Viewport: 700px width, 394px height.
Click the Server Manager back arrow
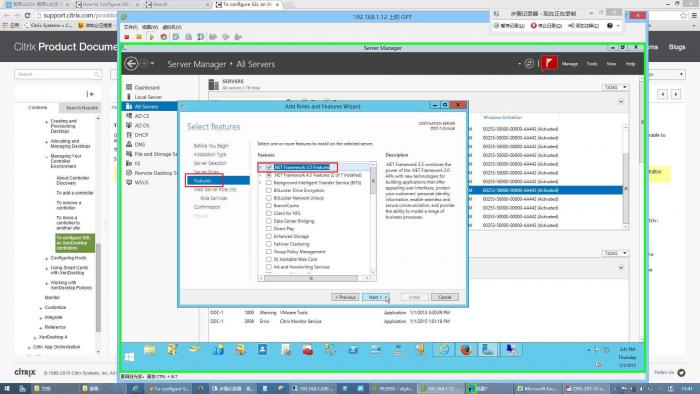pos(131,64)
